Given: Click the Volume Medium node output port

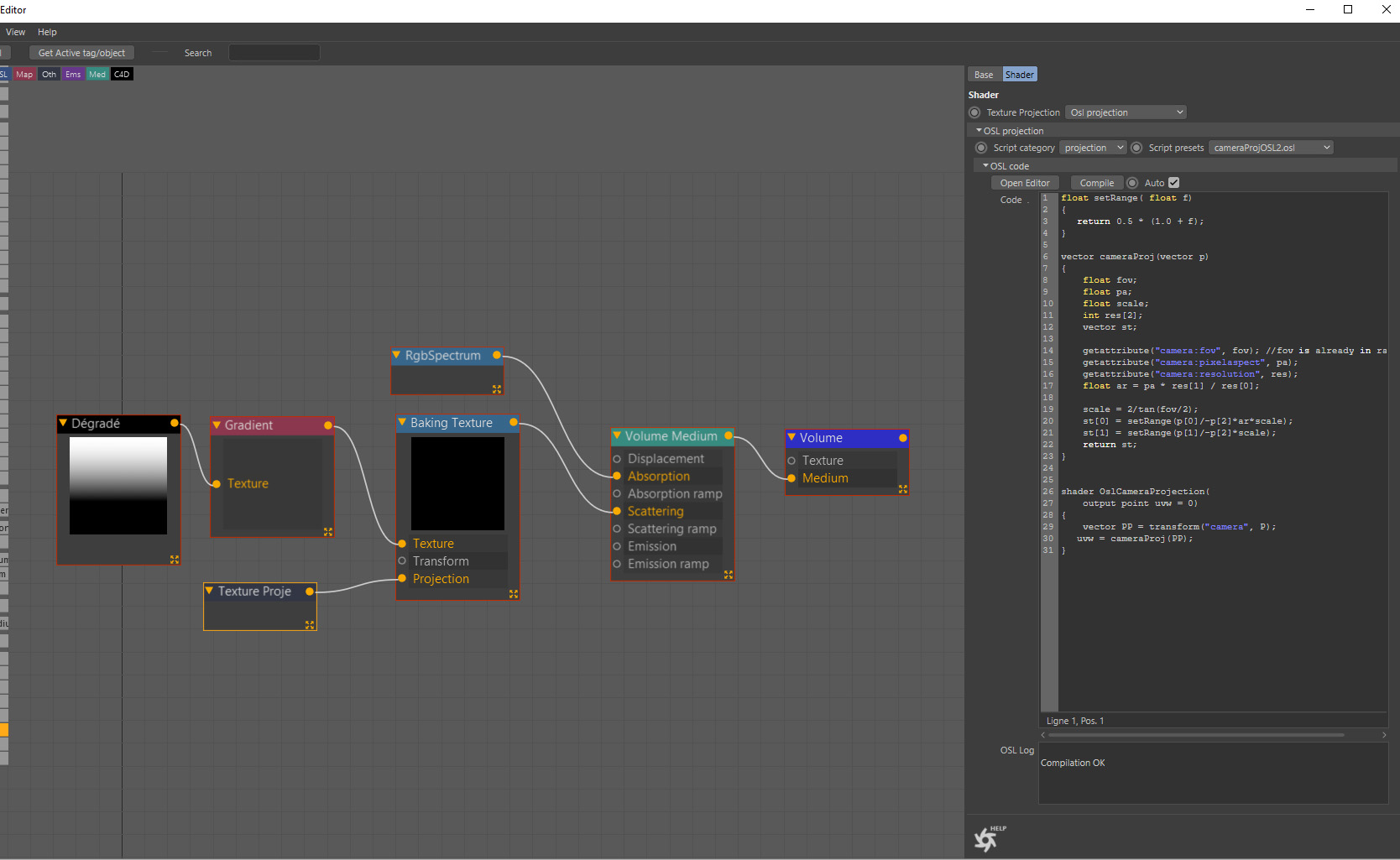Looking at the screenshot, I should click(729, 436).
